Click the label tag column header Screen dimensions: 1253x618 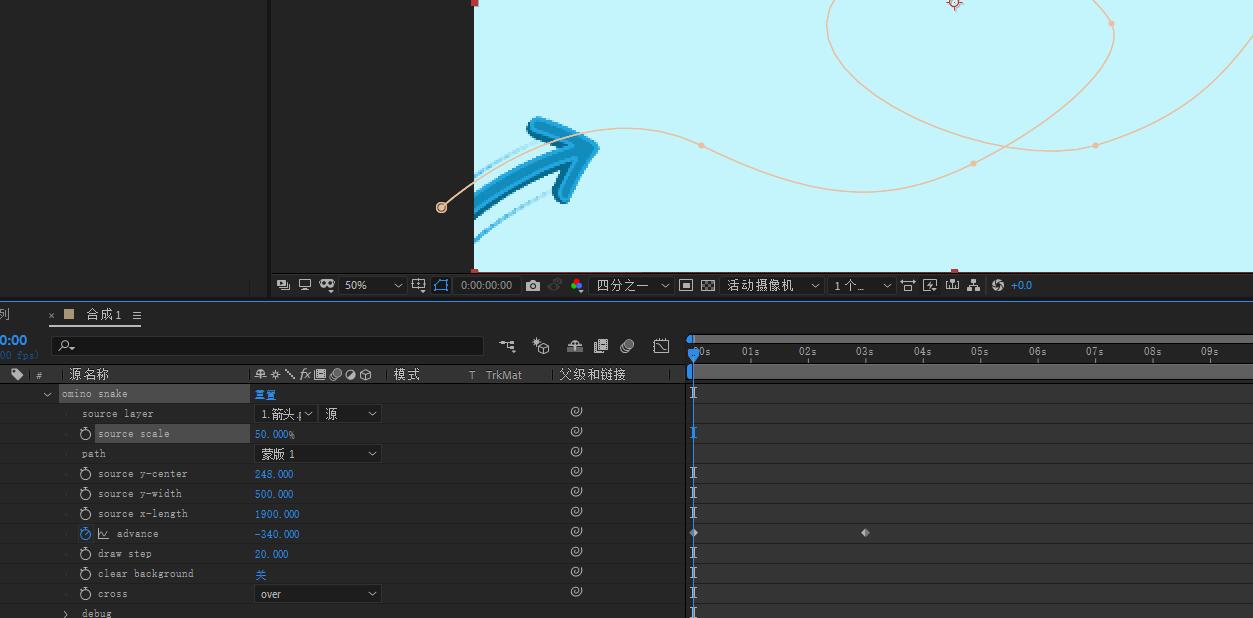click(17, 374)
